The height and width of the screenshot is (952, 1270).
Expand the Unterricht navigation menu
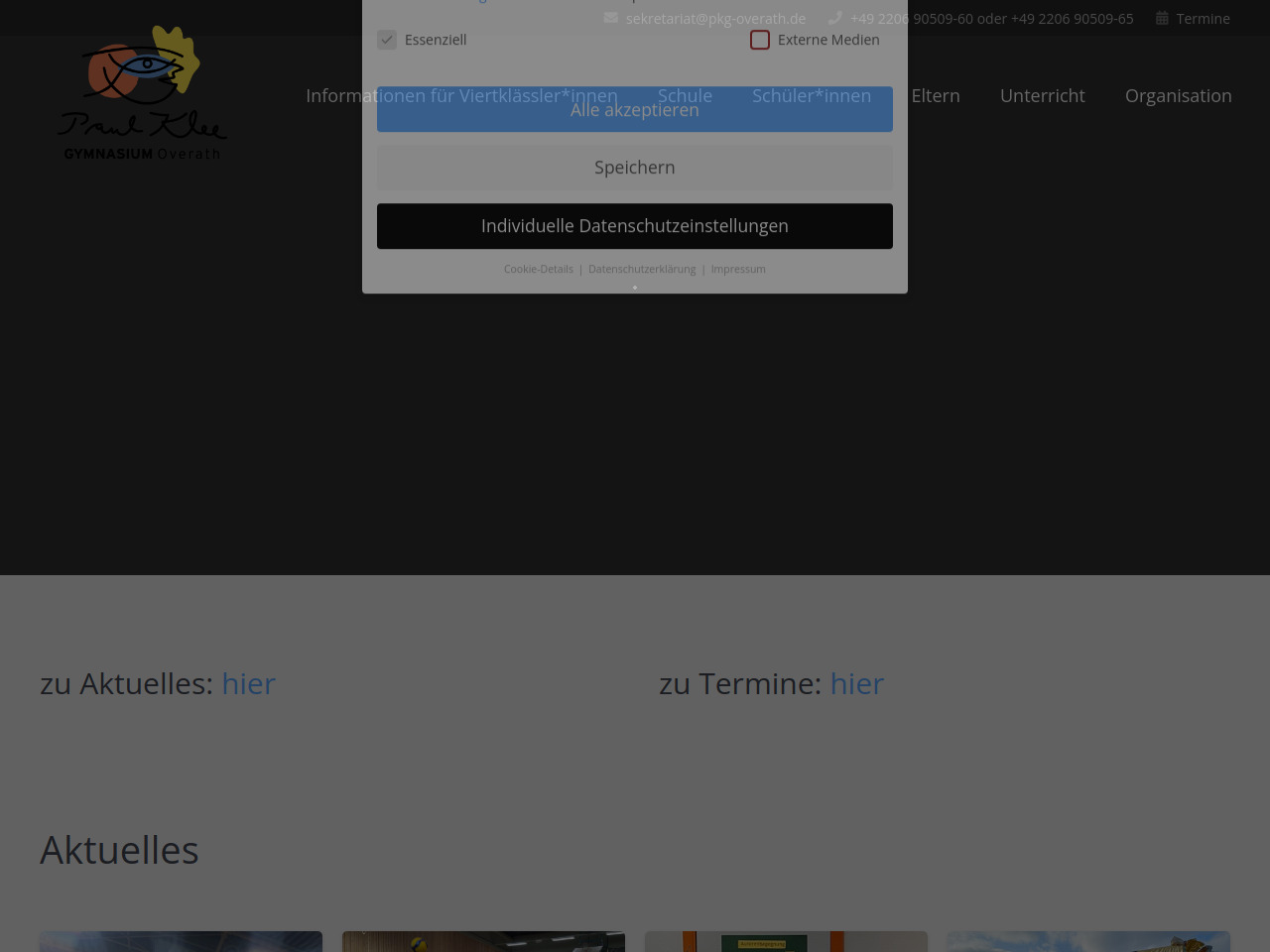[x=1042, y=96]
